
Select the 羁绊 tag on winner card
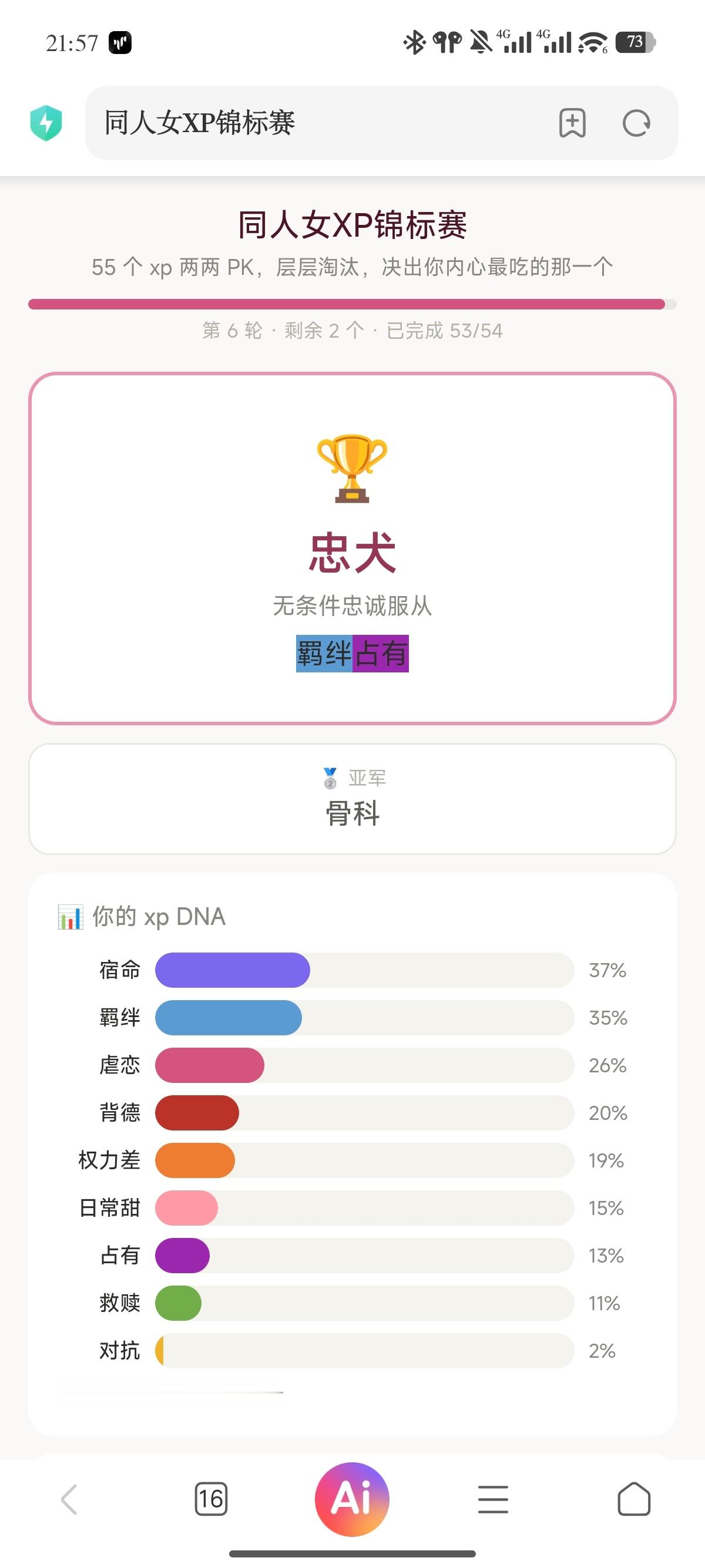324,654
